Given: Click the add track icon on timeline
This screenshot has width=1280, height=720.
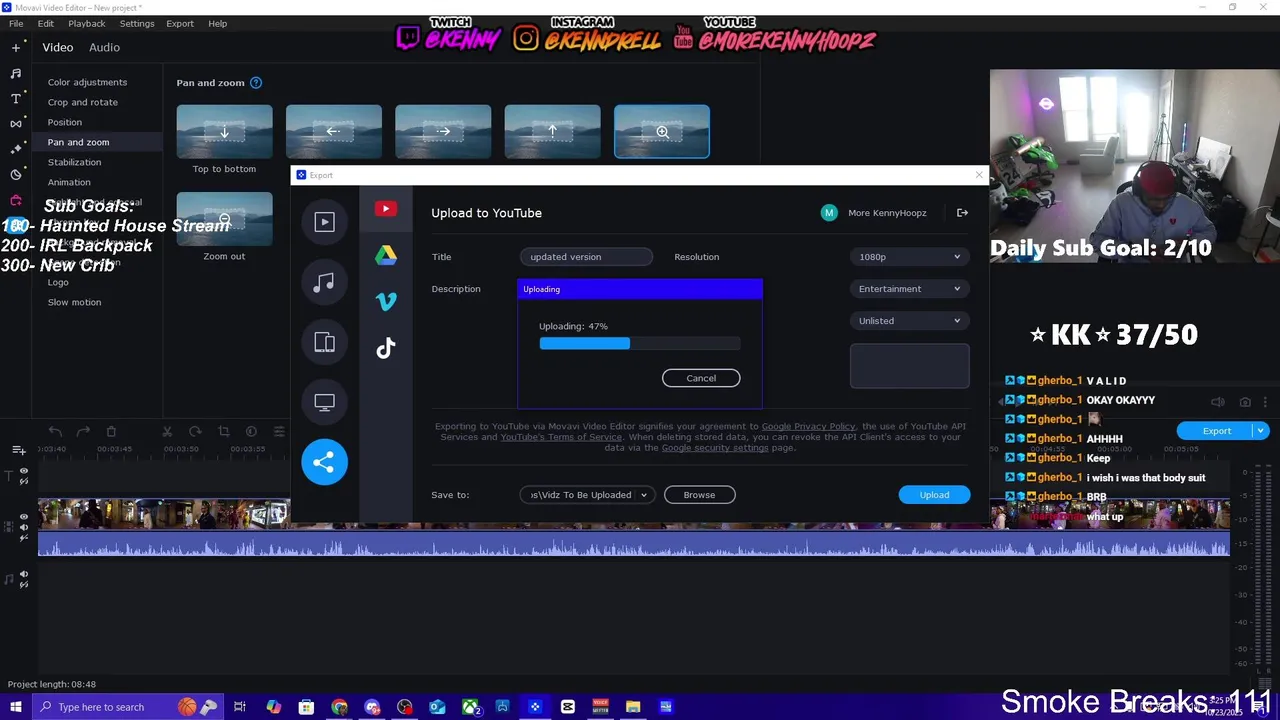Looking at the screenshot, I should 18,451.
